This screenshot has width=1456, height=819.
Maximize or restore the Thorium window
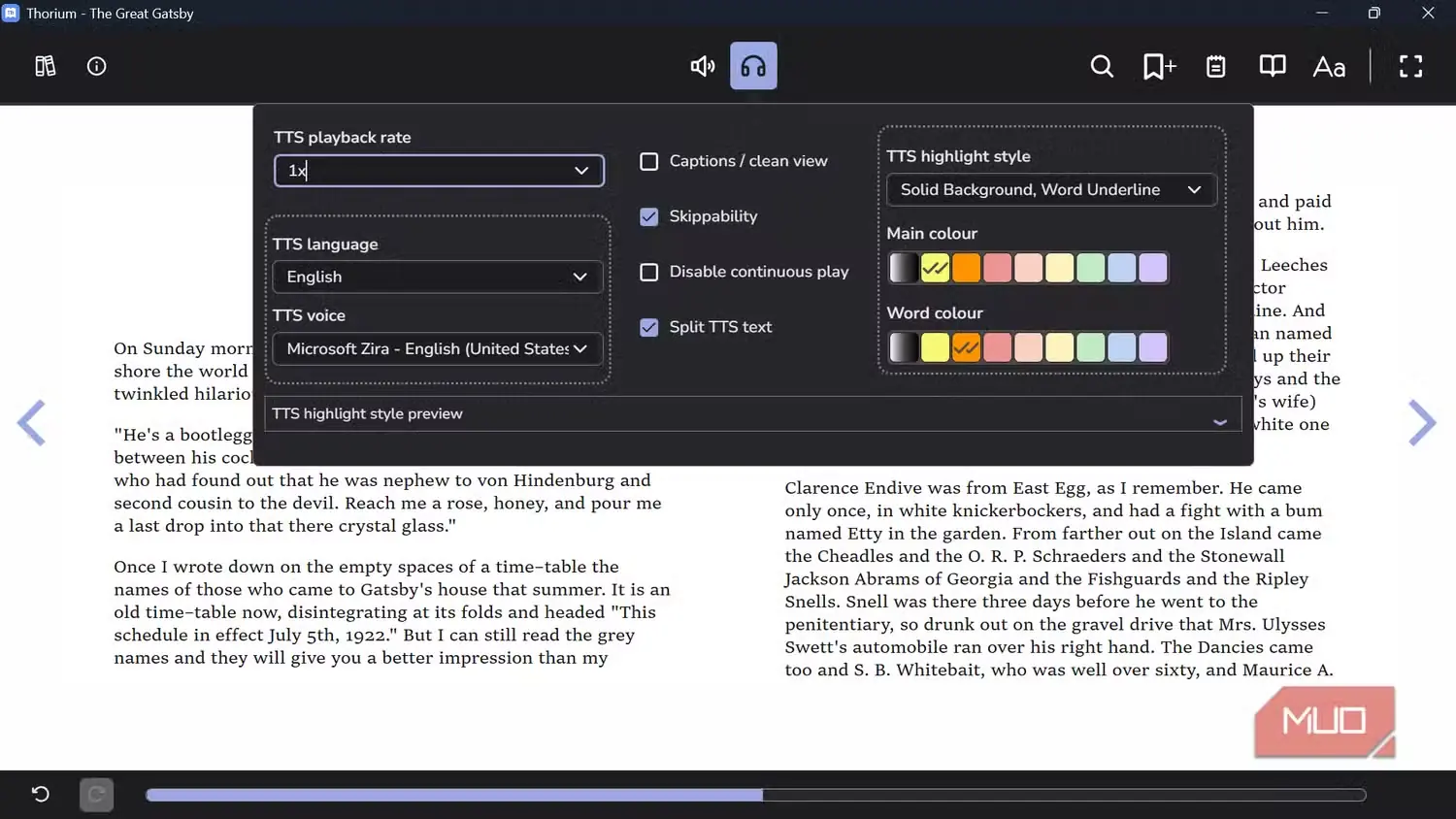tap(1373, 13)
